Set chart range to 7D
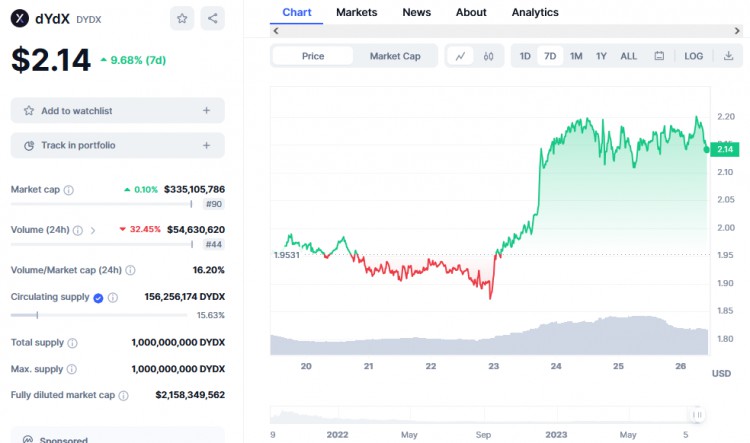Image resolution: width=750 pixels, height=443 pixels. pos(550,56)
